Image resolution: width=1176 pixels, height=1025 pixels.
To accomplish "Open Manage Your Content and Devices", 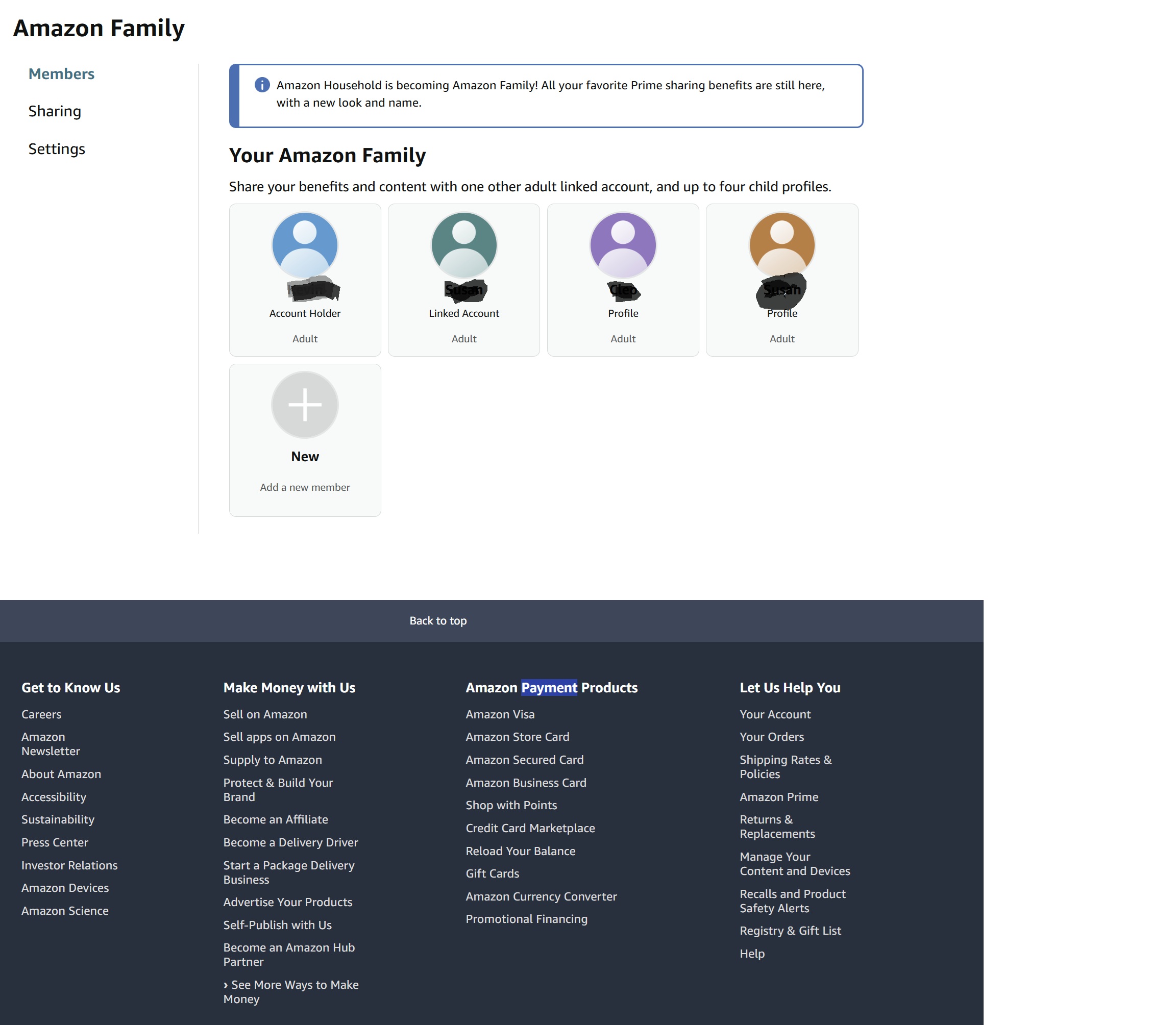I will click(x=794, y=864).
